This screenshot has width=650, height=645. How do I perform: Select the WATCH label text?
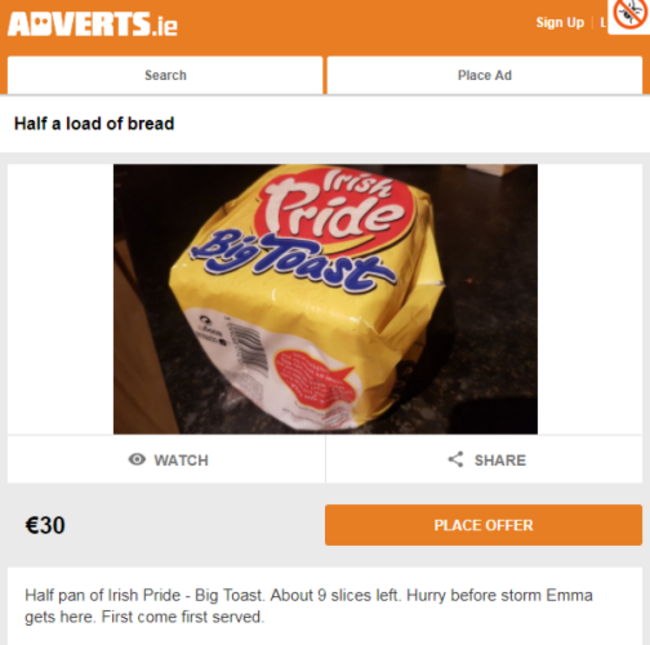[181, 460]
